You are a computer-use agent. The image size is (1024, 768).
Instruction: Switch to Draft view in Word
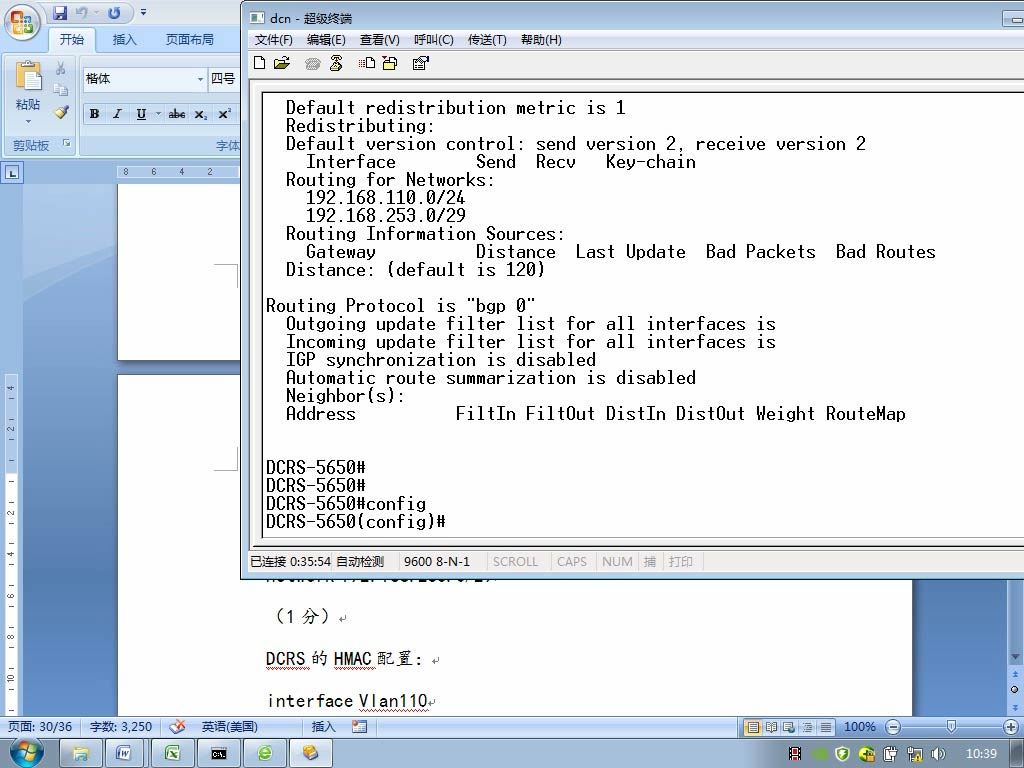coord(826,727)
